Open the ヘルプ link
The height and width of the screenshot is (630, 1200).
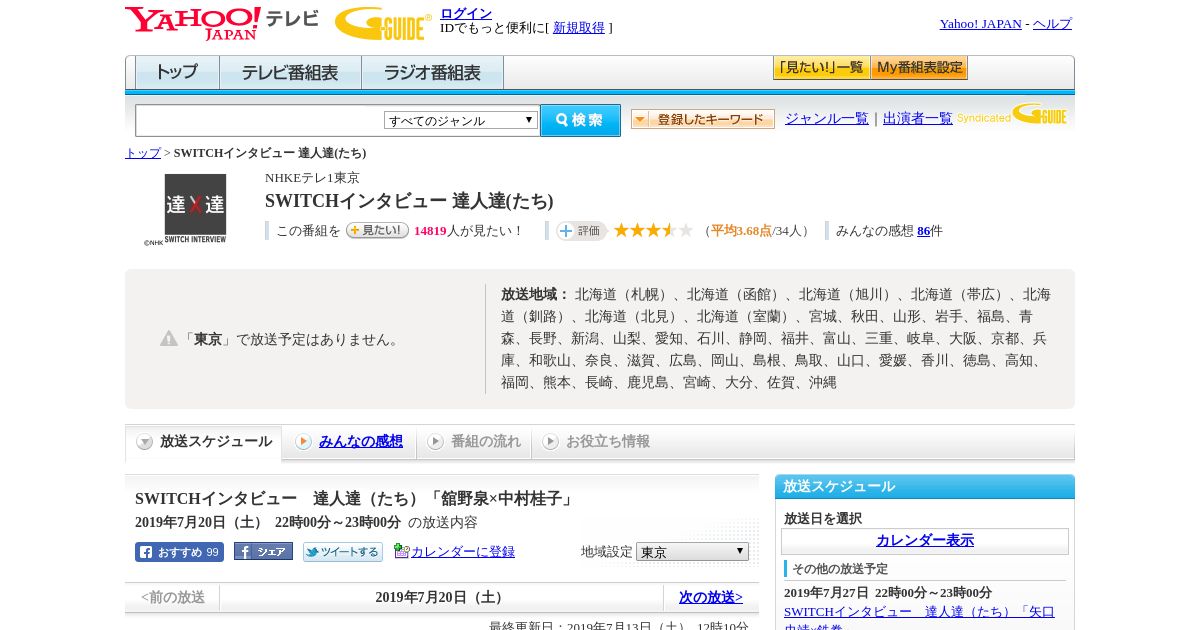(1052, 24)
